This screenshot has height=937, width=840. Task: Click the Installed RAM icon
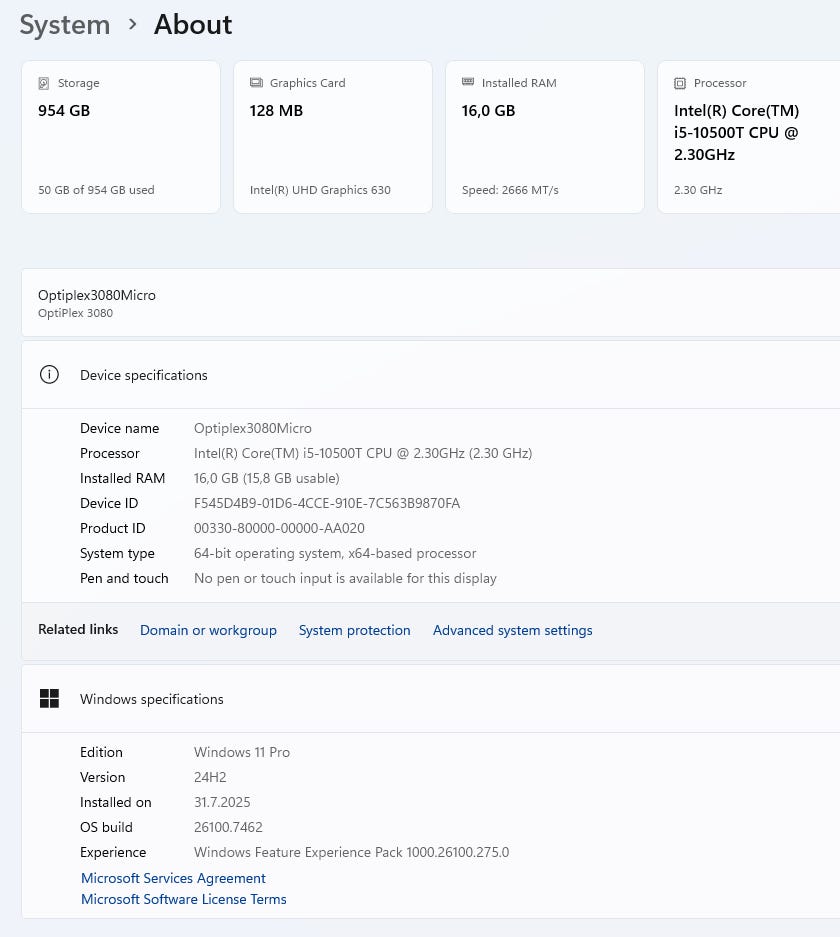[x=467, y=83]
